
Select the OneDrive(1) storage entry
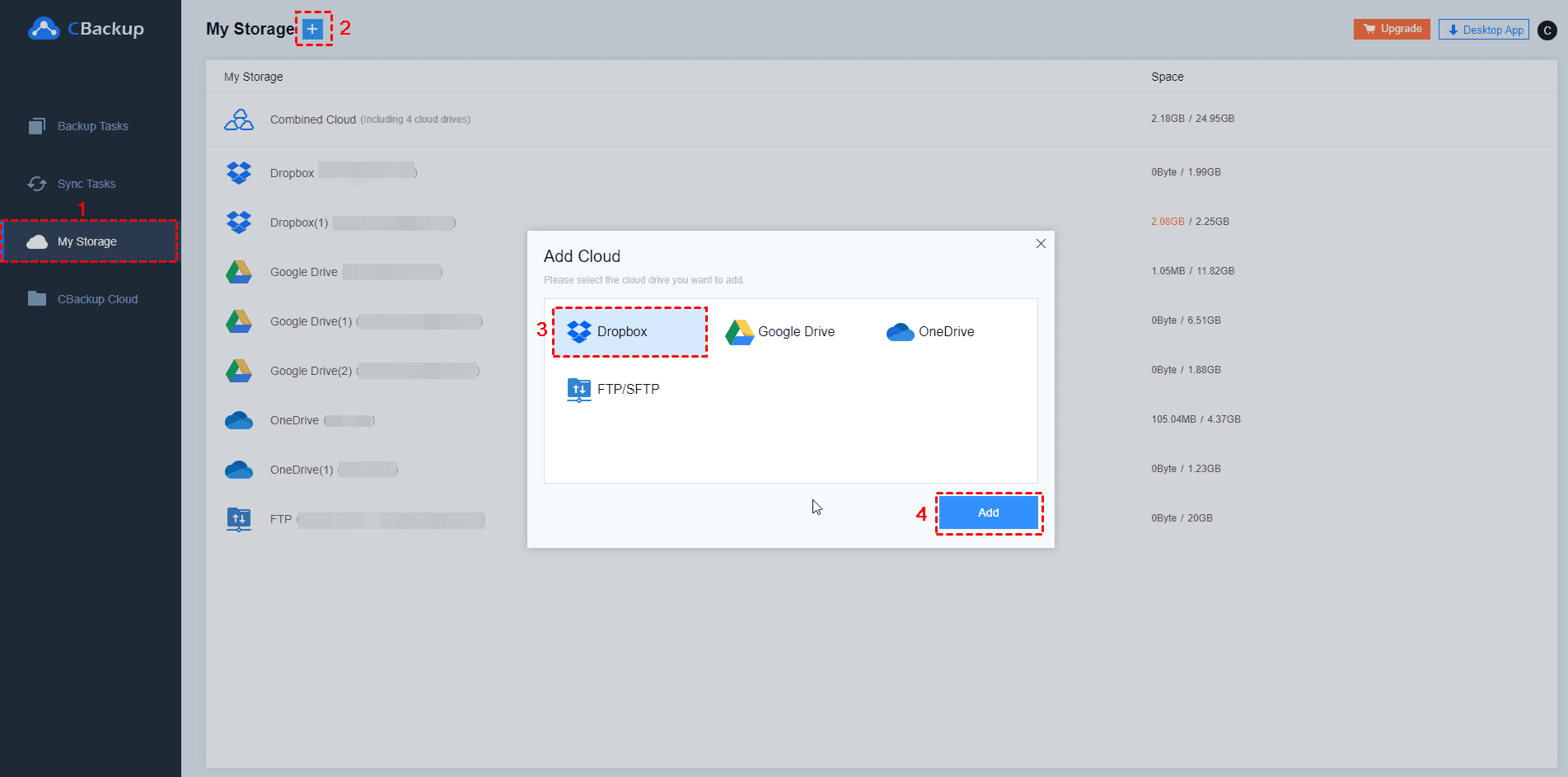[881, 469]
